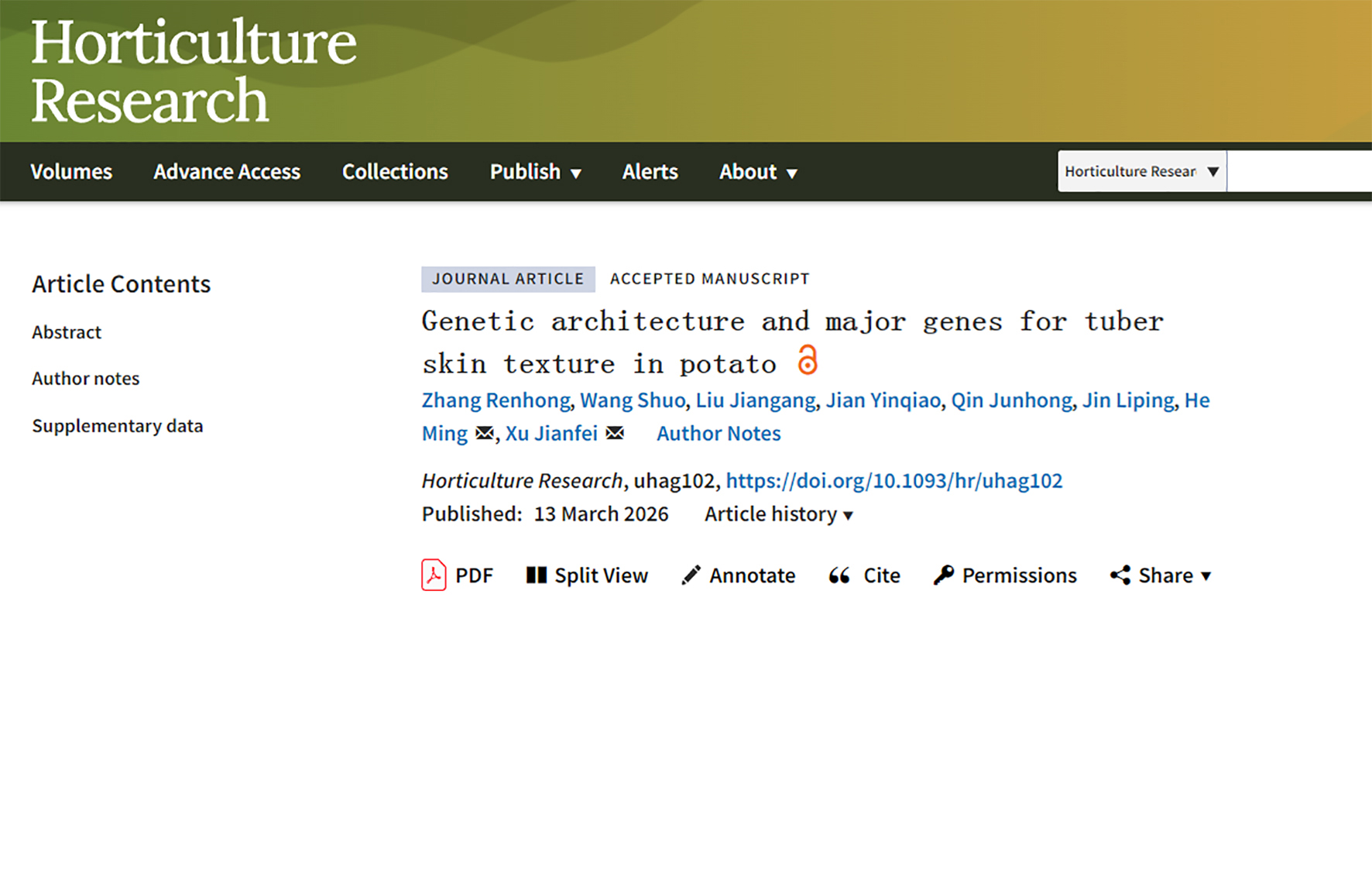Open the Advance Access menu item
Viewport: 1372px width, 869px height.
(x=227, y=172)
